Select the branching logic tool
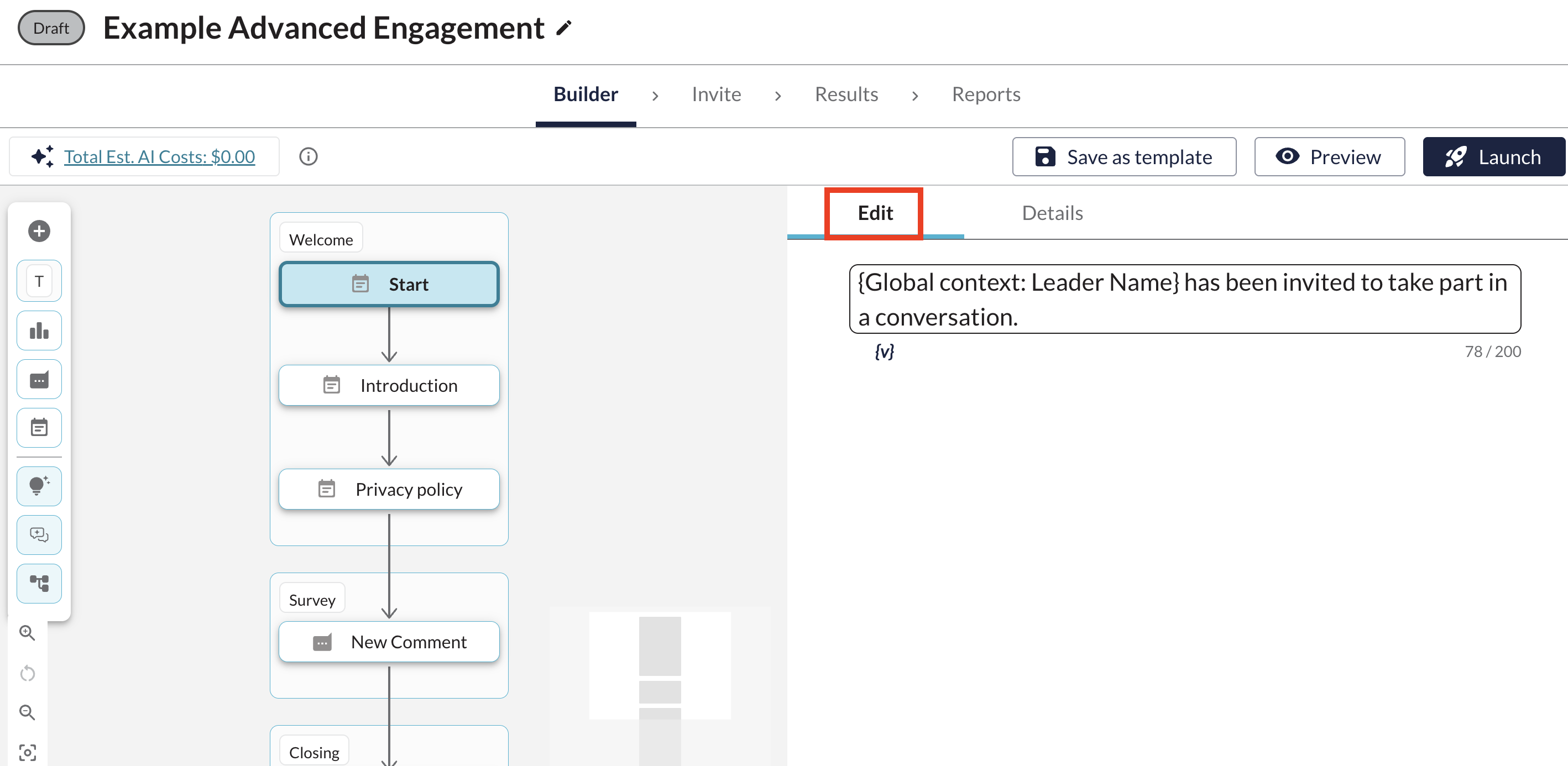This screenshot has width=1568, height=766. pyautogui.click(x=39, y=584)
